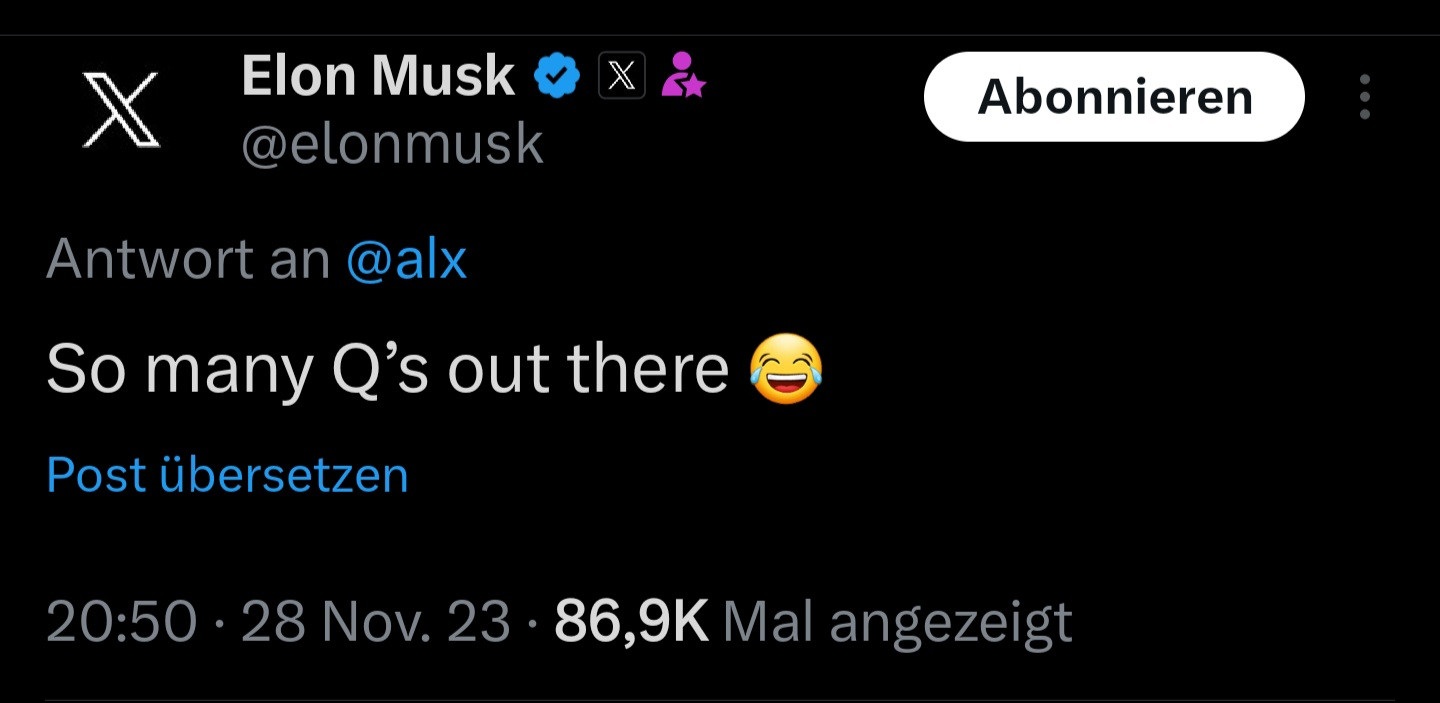Click the words out in the post
1440x703 pixels.
[498, 371]
